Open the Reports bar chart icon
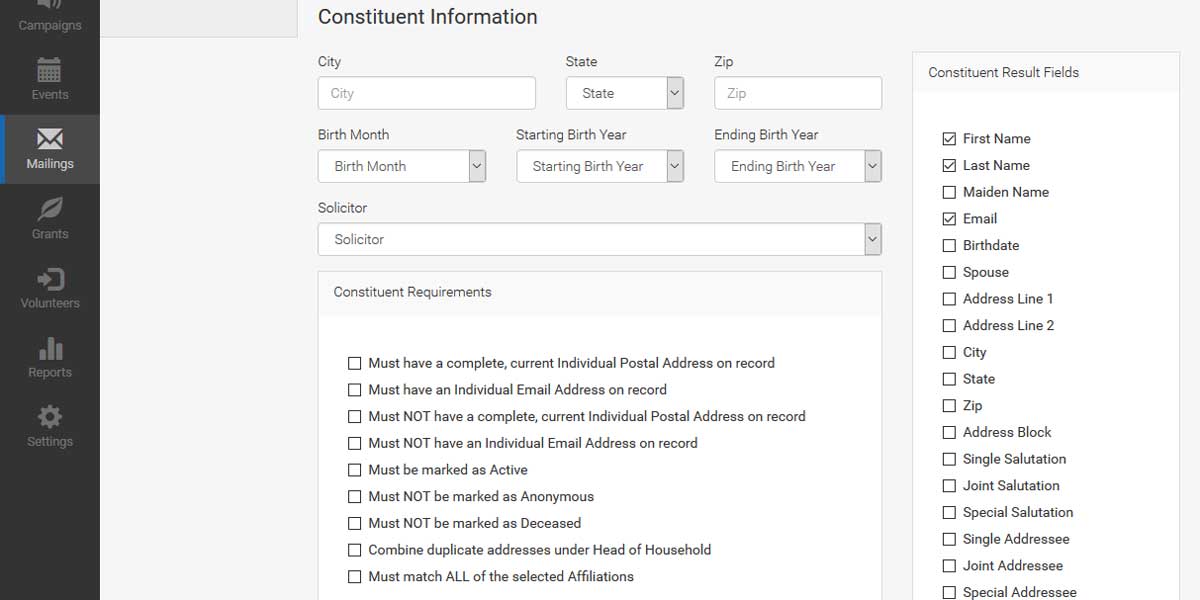The image size is (1200, 600). (x=50, y=348)
